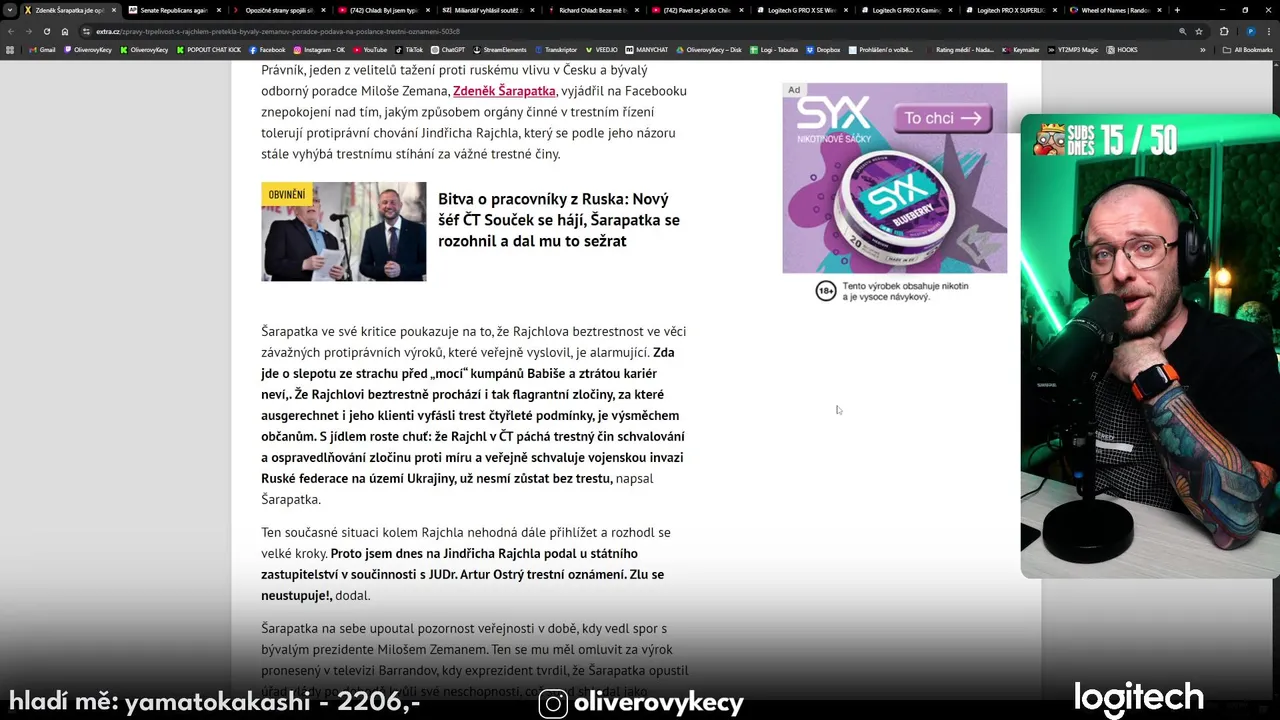1280x720 pixels.
Task: Switch to the Opoziční strany spojili tab
Action: [278, 10]
